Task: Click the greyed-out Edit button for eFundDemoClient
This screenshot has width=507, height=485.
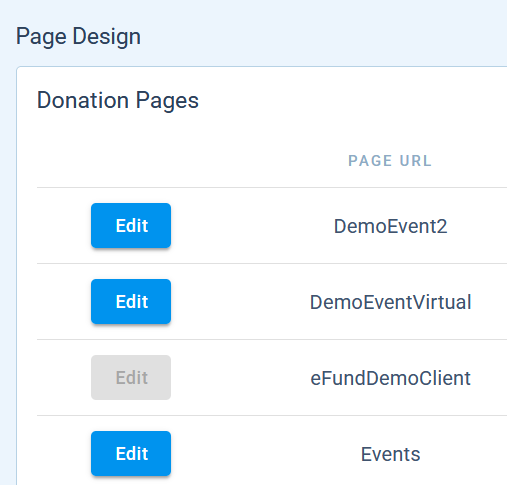Action: (131, 378)
